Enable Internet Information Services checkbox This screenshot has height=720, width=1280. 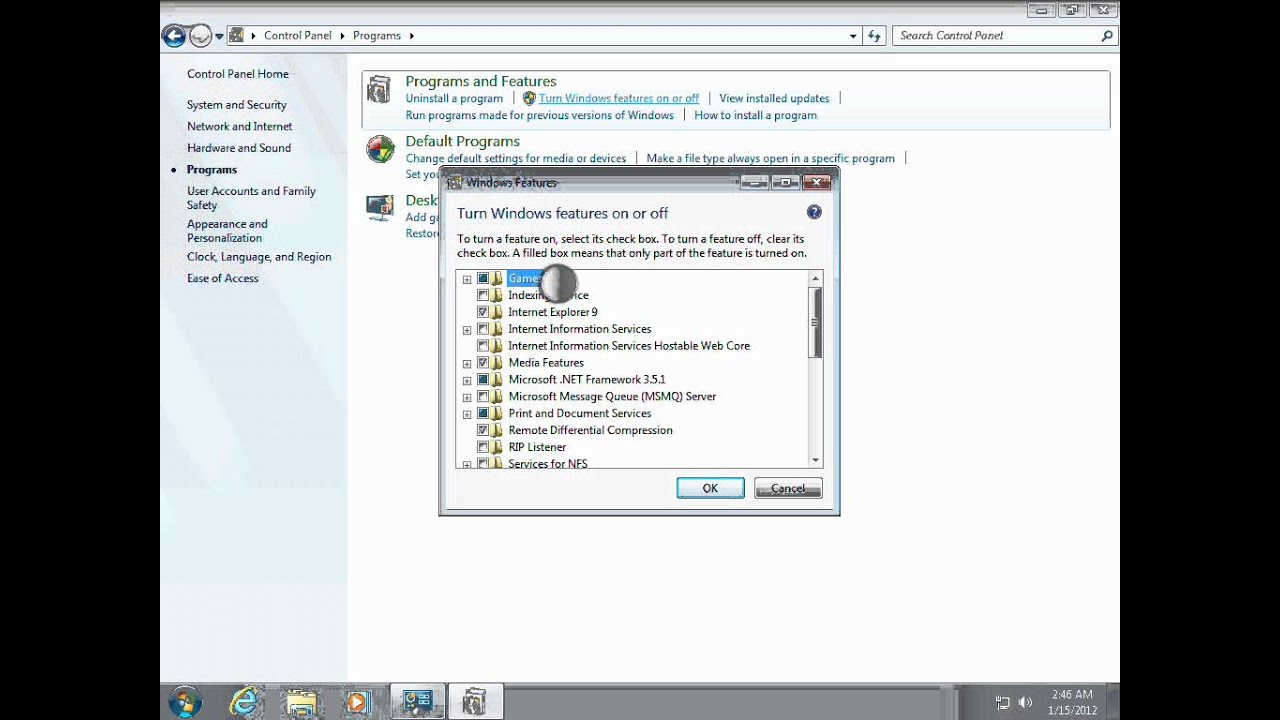tap(483, 329)
